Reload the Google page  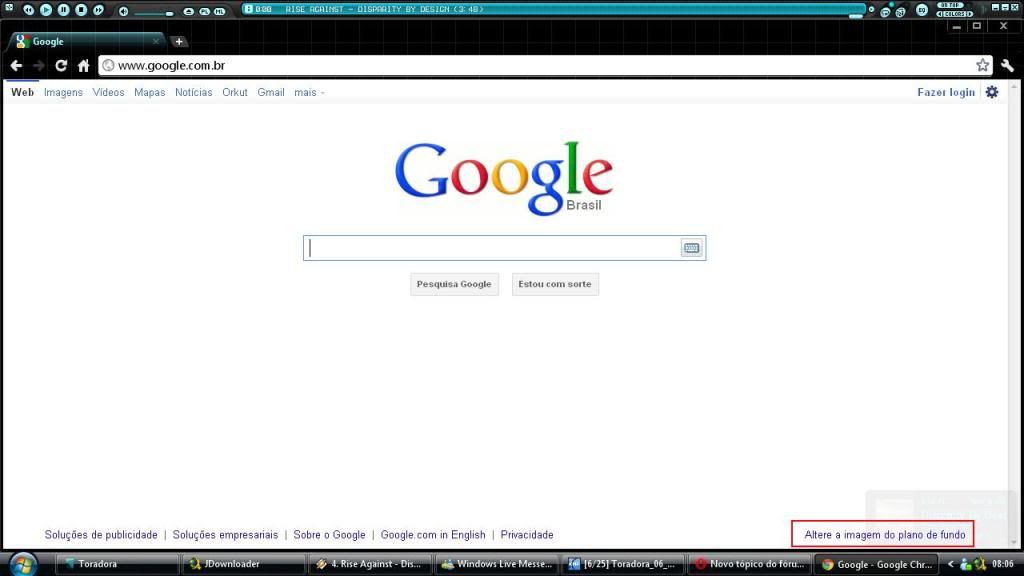point(61,65)
